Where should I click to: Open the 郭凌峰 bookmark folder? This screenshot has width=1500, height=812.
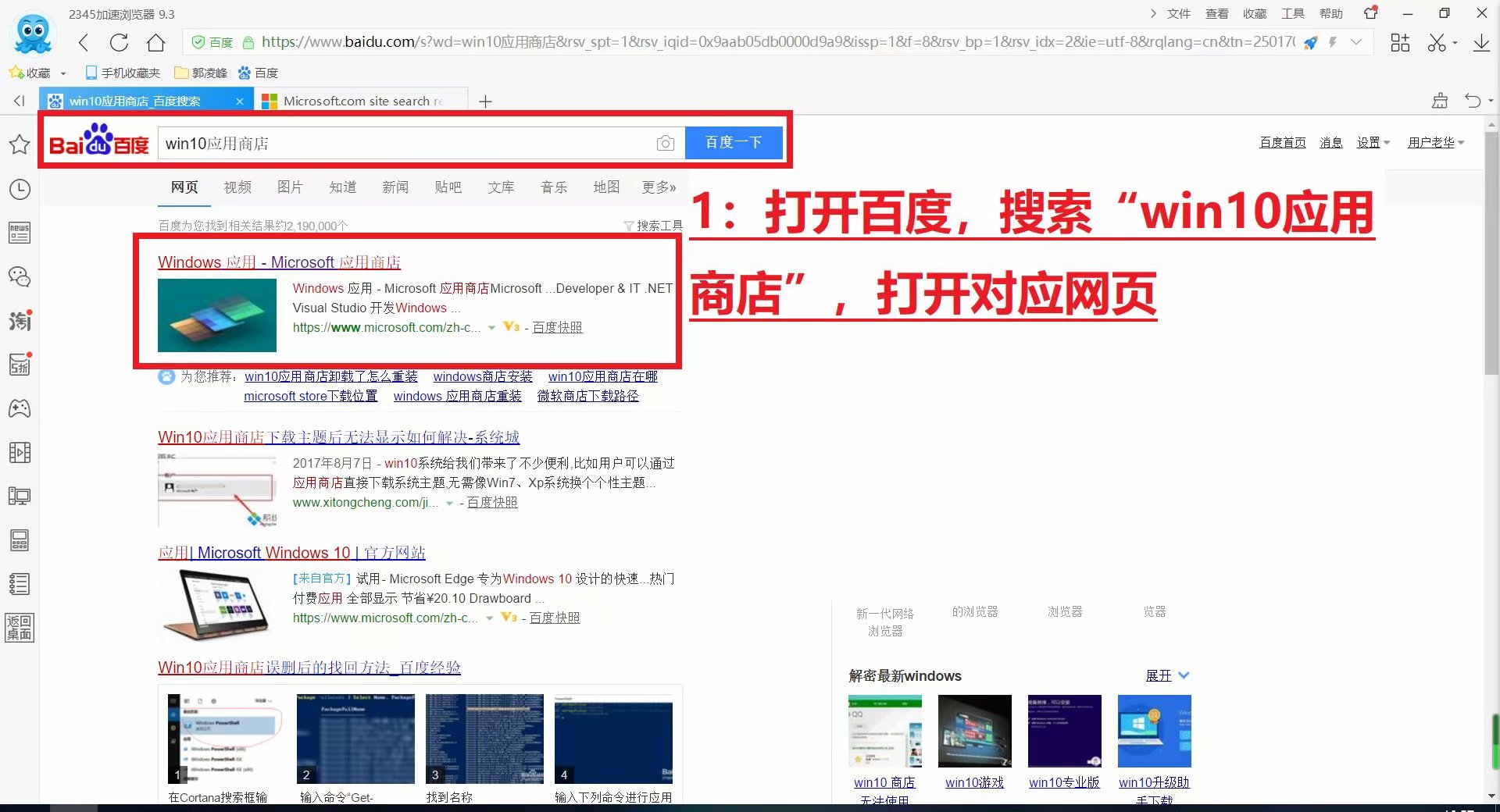pyautogui.click(x=202, y=73)
